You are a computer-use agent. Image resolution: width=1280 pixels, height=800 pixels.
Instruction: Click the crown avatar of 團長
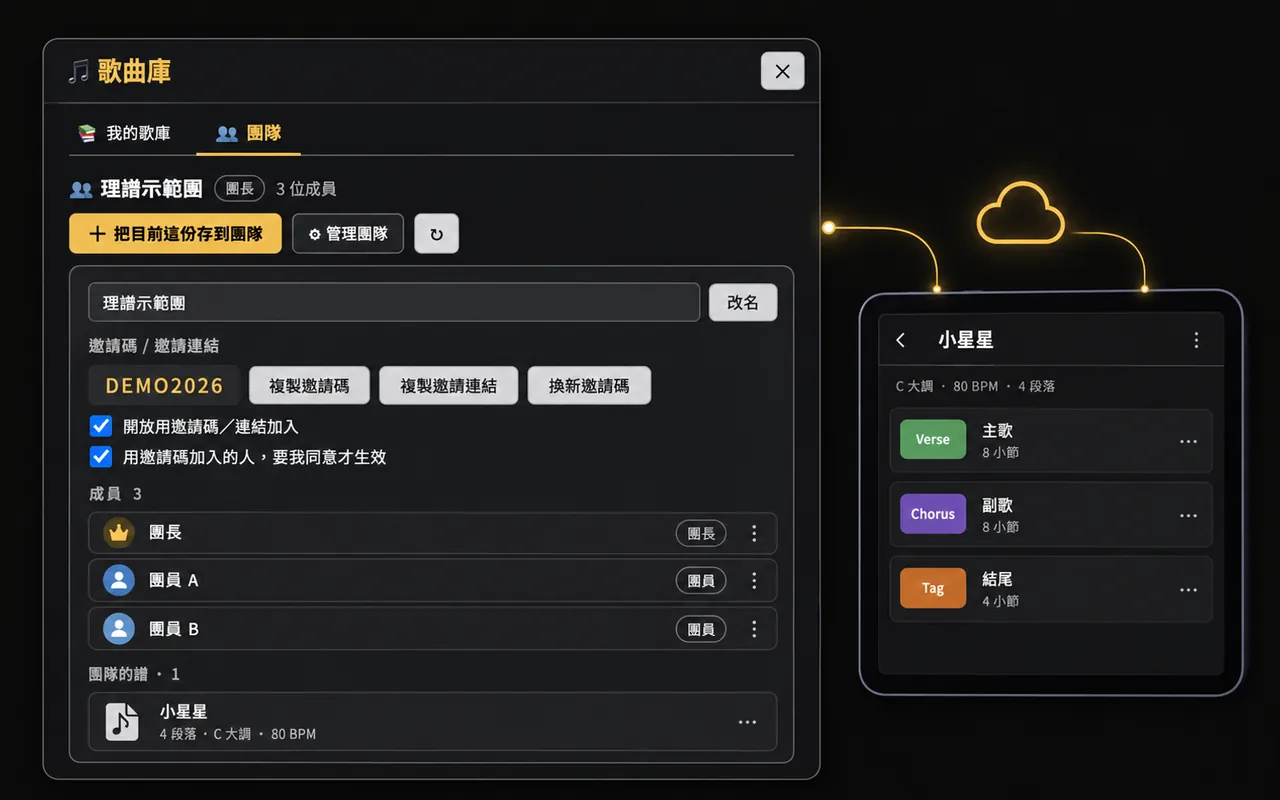[x=119, y=533]
